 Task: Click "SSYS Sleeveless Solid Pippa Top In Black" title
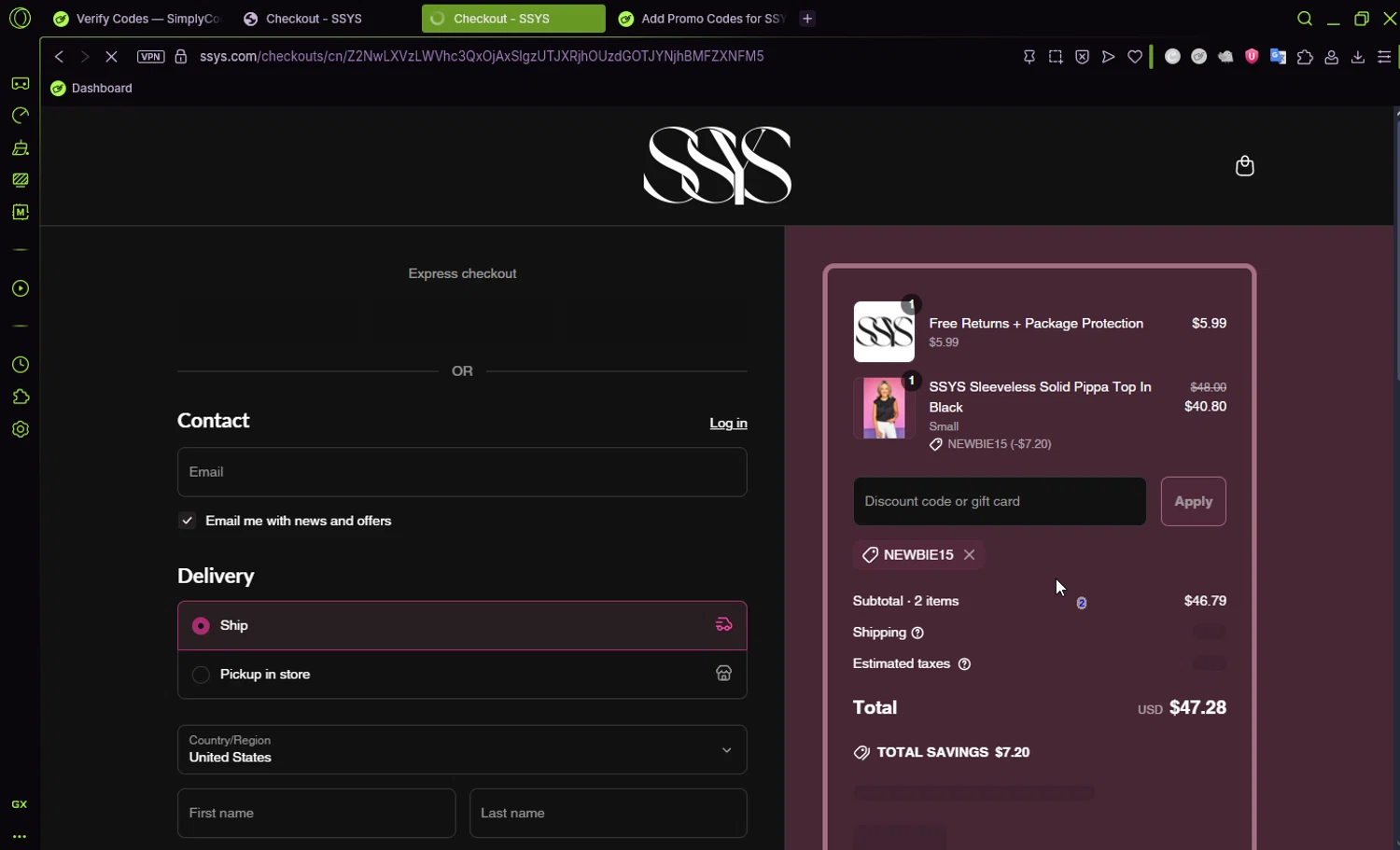coord(1040,397)
